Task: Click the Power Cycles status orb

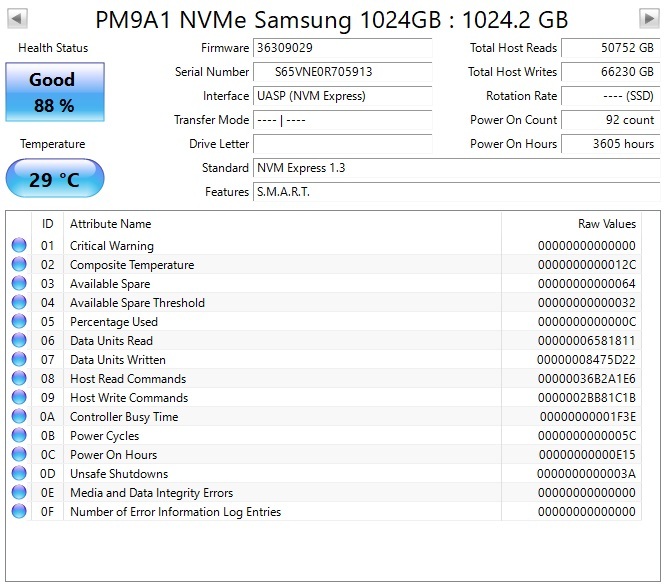Action: point(19,435)
